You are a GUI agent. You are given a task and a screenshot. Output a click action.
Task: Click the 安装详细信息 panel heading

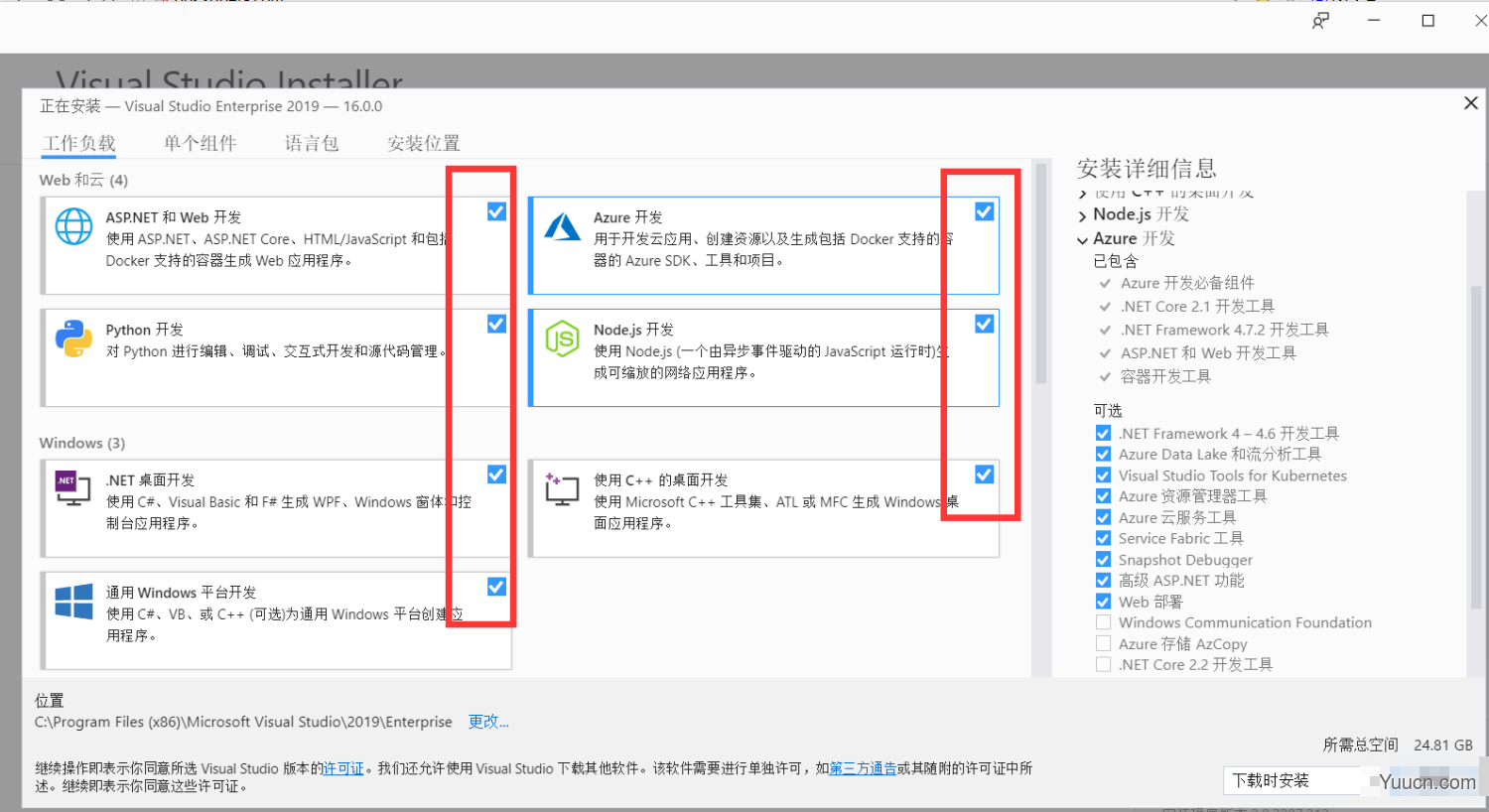click(1147, 168)
